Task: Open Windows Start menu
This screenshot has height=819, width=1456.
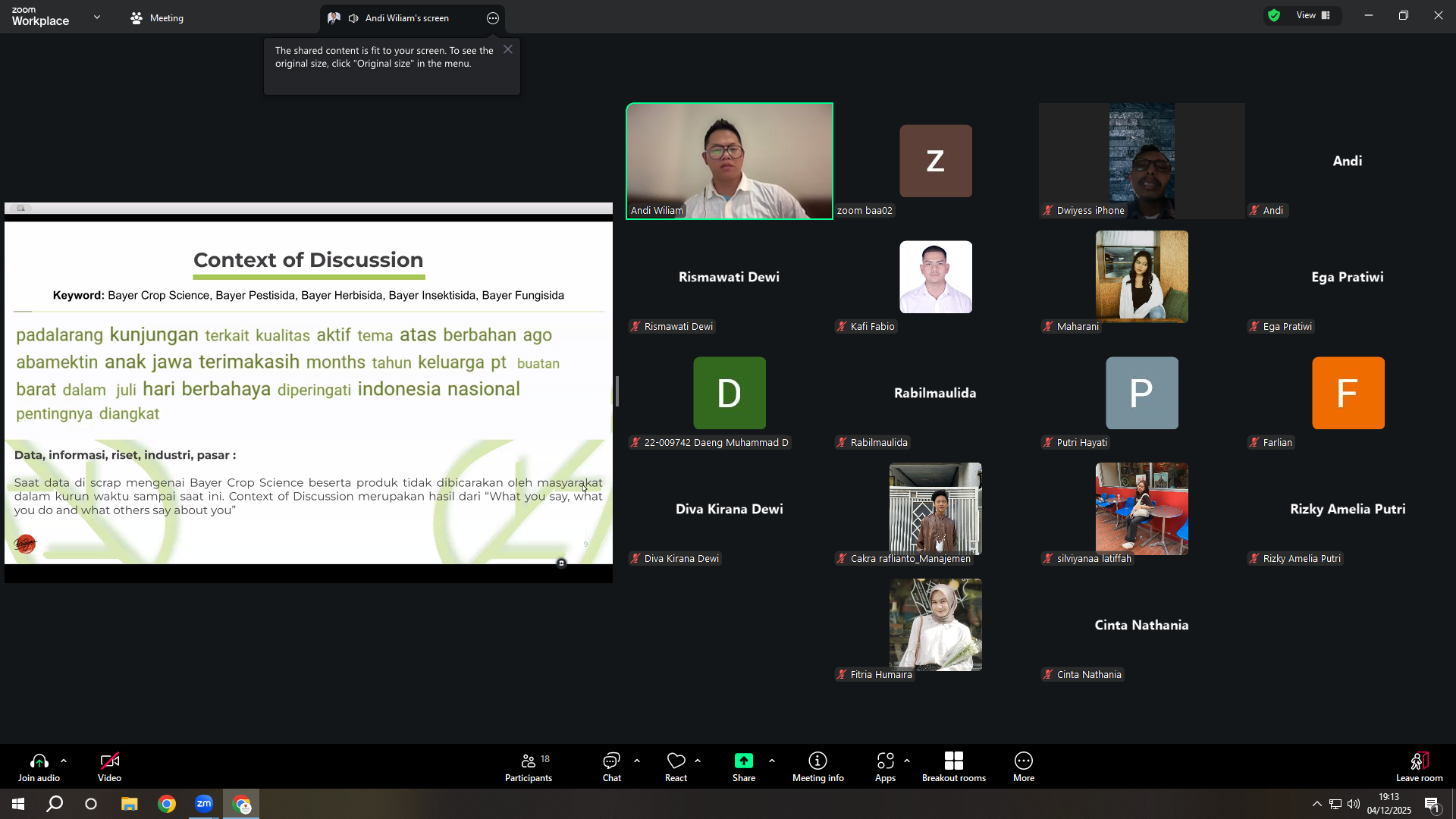Action: (x=18, y=804)
